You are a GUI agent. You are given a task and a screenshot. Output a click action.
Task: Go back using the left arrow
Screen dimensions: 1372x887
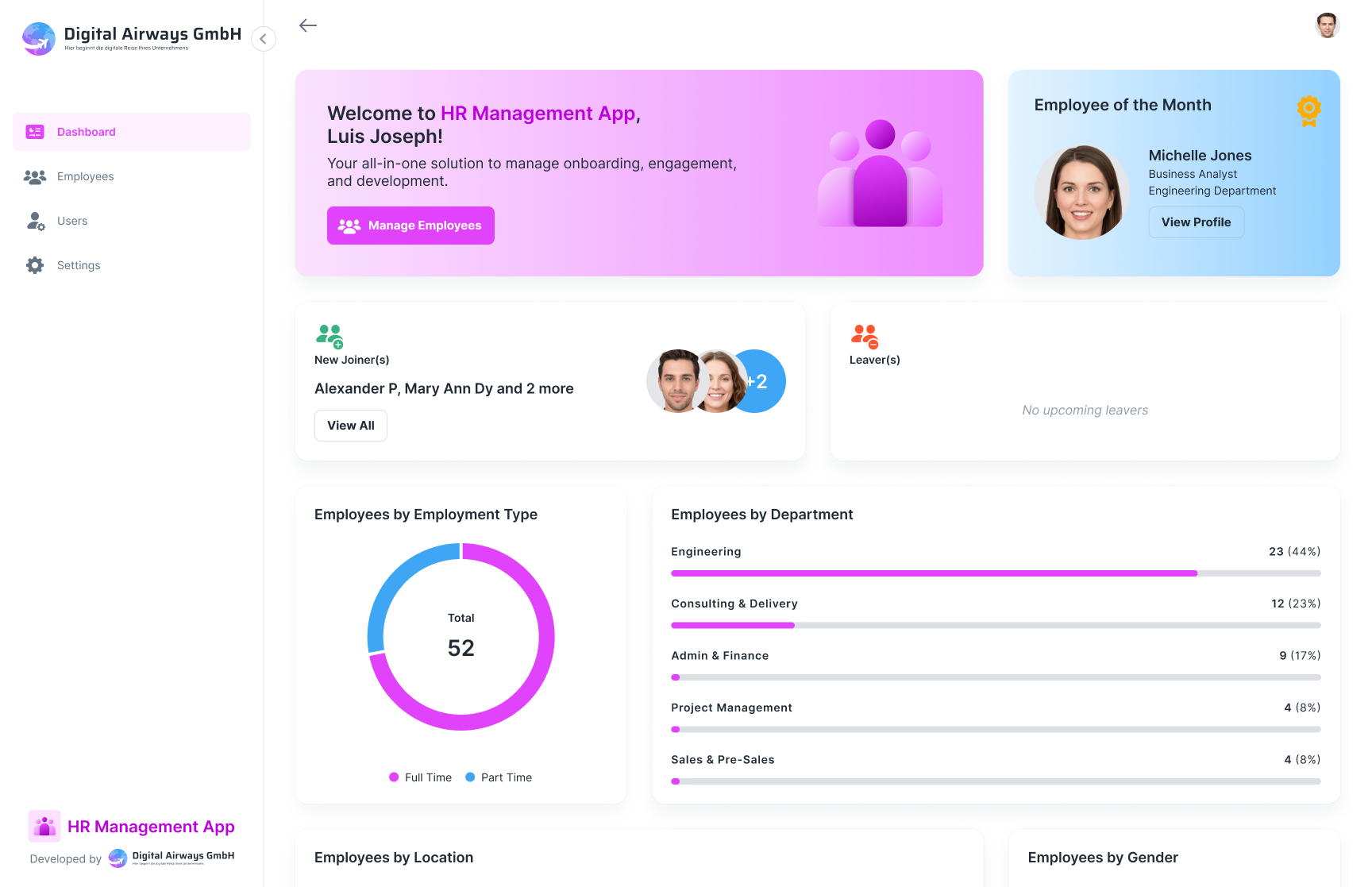[308, 25]
